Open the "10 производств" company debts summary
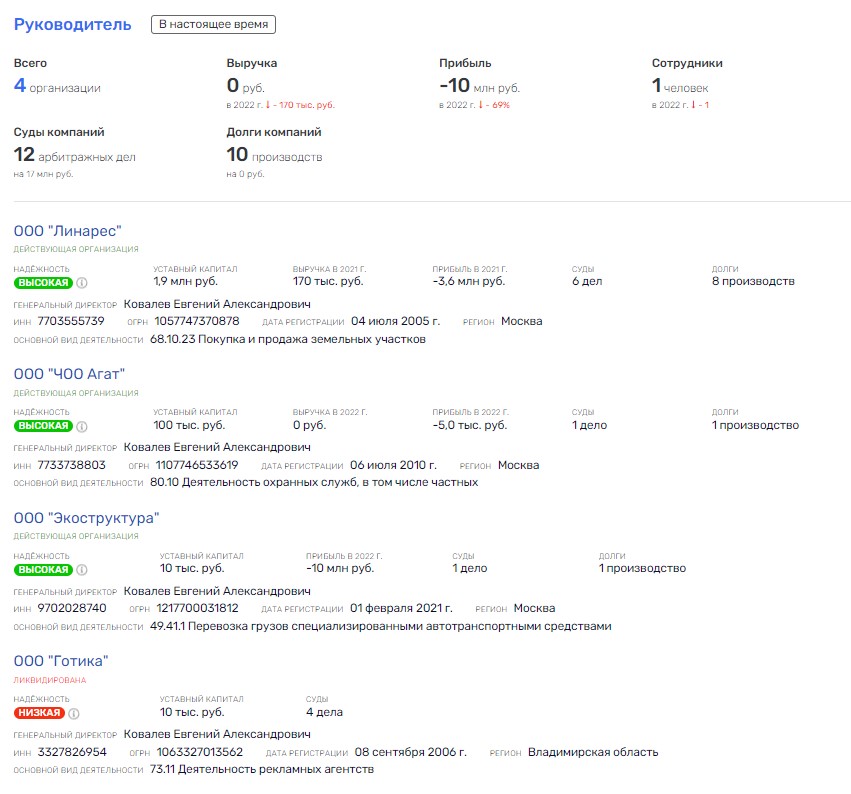851x794 pixels. pyautogui.click(x=274, y=156)
